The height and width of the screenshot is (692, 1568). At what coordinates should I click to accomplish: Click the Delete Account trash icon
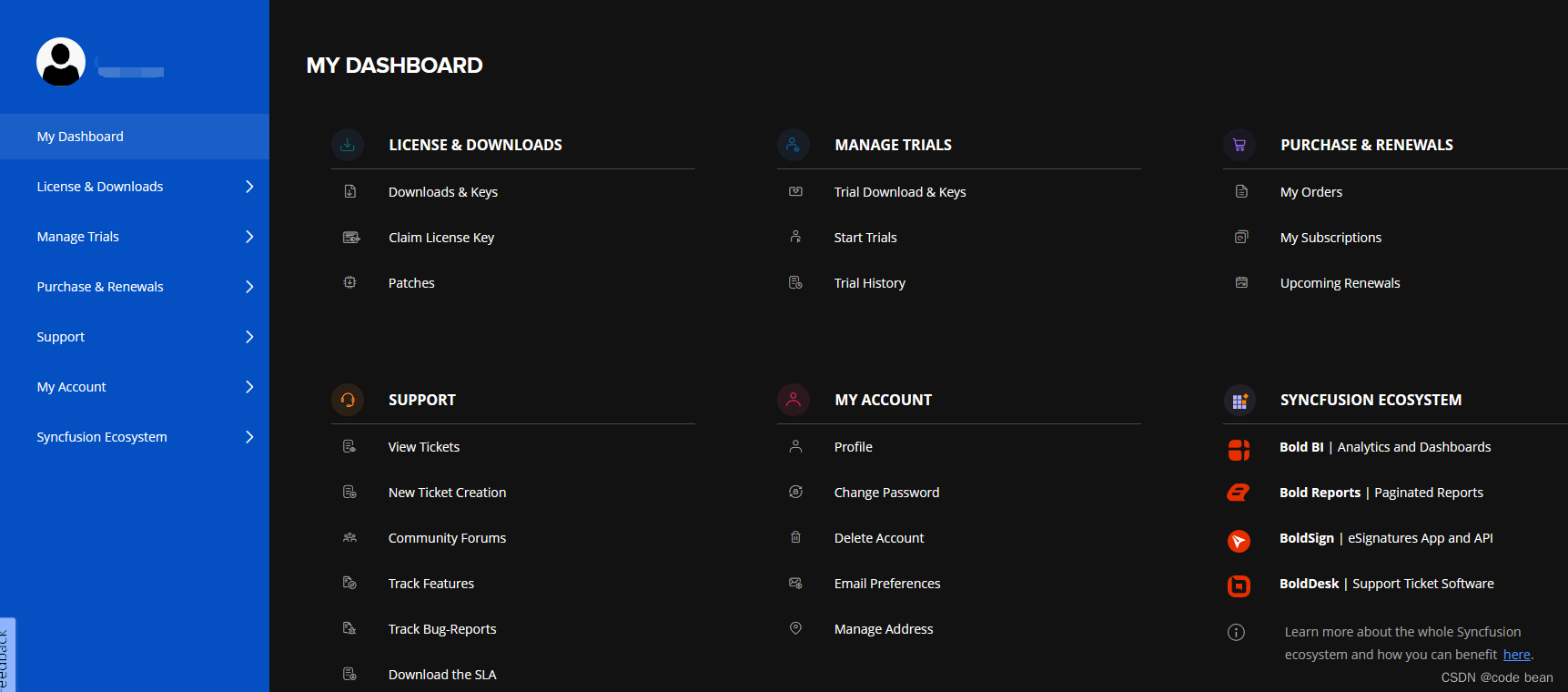795,537
